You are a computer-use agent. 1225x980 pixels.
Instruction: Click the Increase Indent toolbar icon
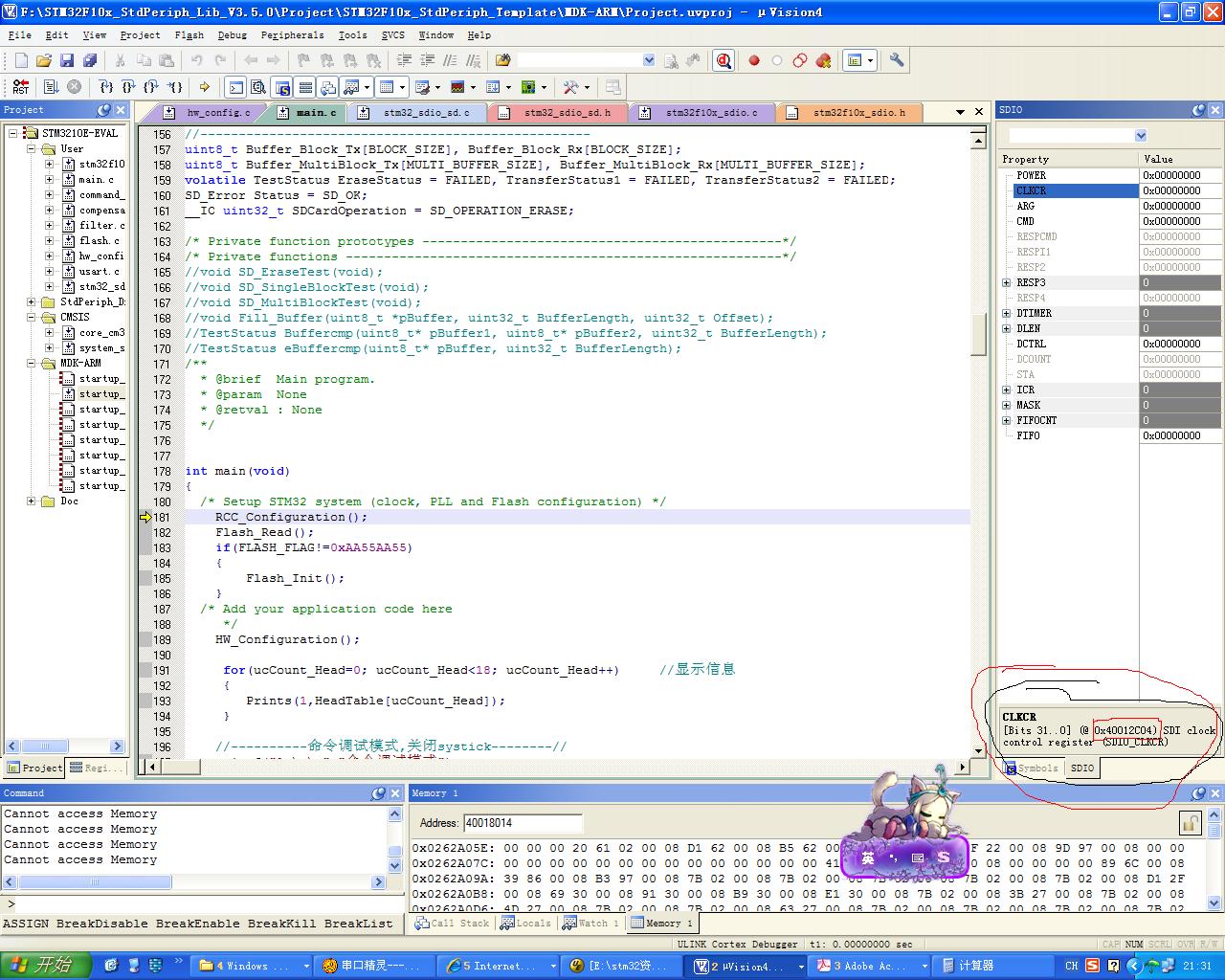(x=405, y=60)
